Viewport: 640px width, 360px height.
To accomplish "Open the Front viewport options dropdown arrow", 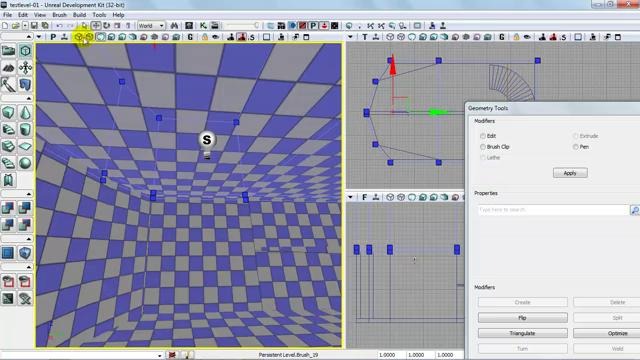I will (x=351, y=198).
